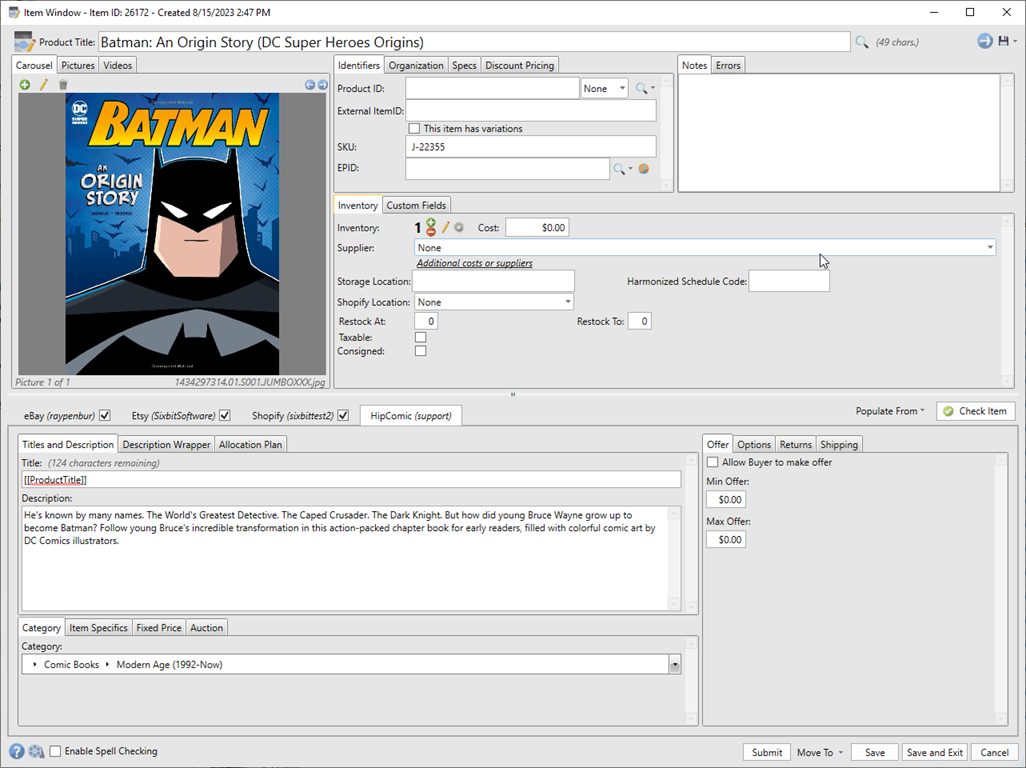Click the magnifier icon beside Product Title
The height and width of the screenshot is (768, 1026).
click(862, 42)
